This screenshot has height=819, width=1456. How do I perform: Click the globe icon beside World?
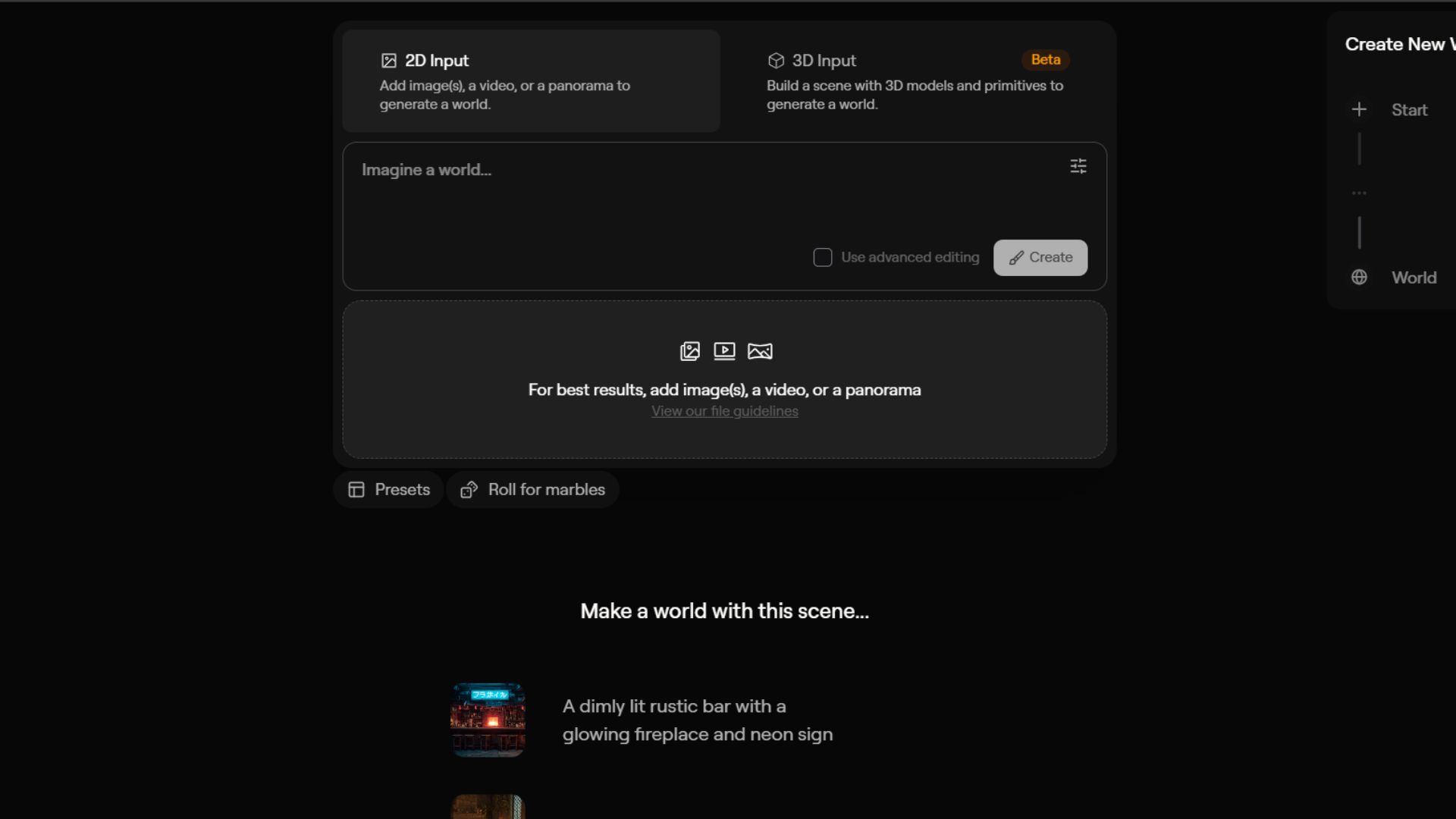[1359, 278]
